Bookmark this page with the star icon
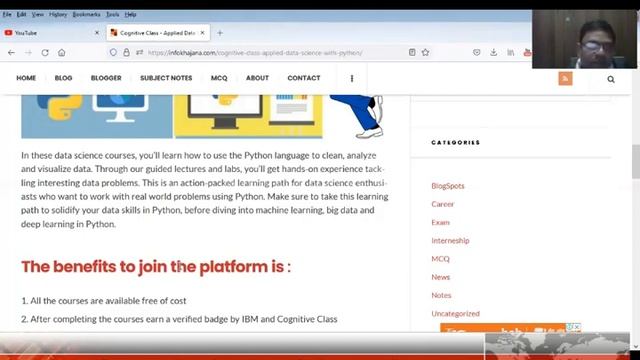Viewport: 640px width, 360px height. pyautogui.click(x=425, y=52)
